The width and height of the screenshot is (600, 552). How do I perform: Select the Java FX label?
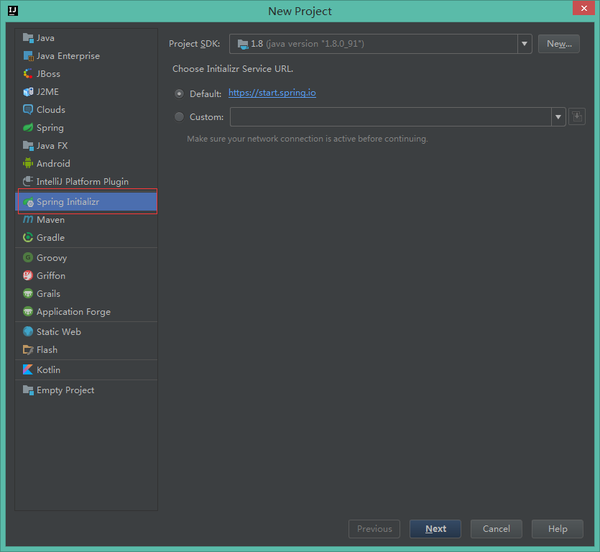point(52,146)
